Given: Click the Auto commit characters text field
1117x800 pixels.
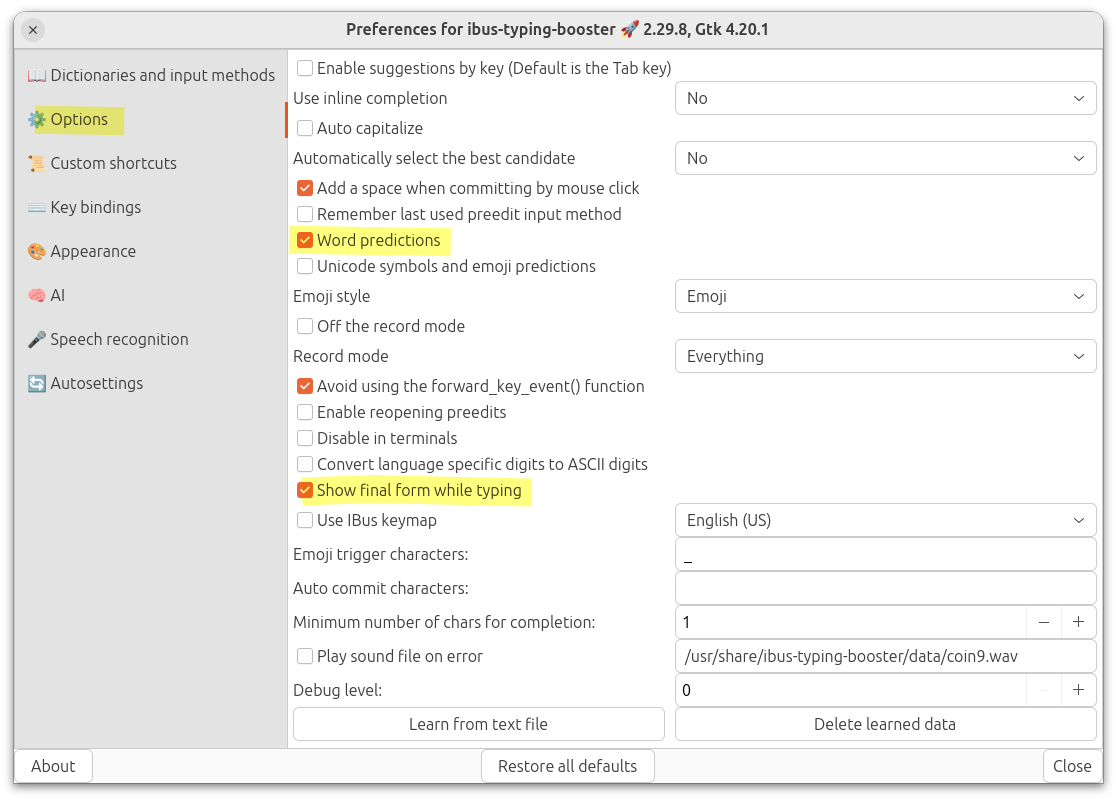Looking at the screenshot, I should [885, 588].
